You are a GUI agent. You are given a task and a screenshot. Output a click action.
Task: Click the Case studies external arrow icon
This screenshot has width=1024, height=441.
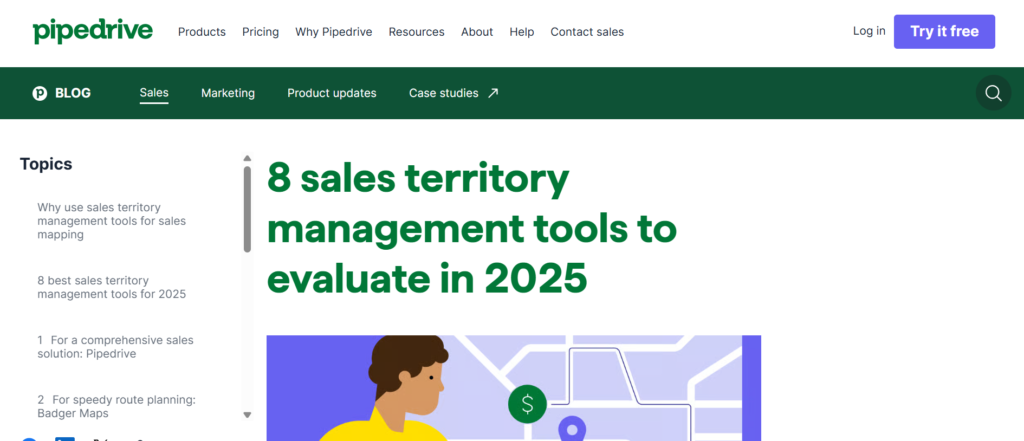click(492, 93)
